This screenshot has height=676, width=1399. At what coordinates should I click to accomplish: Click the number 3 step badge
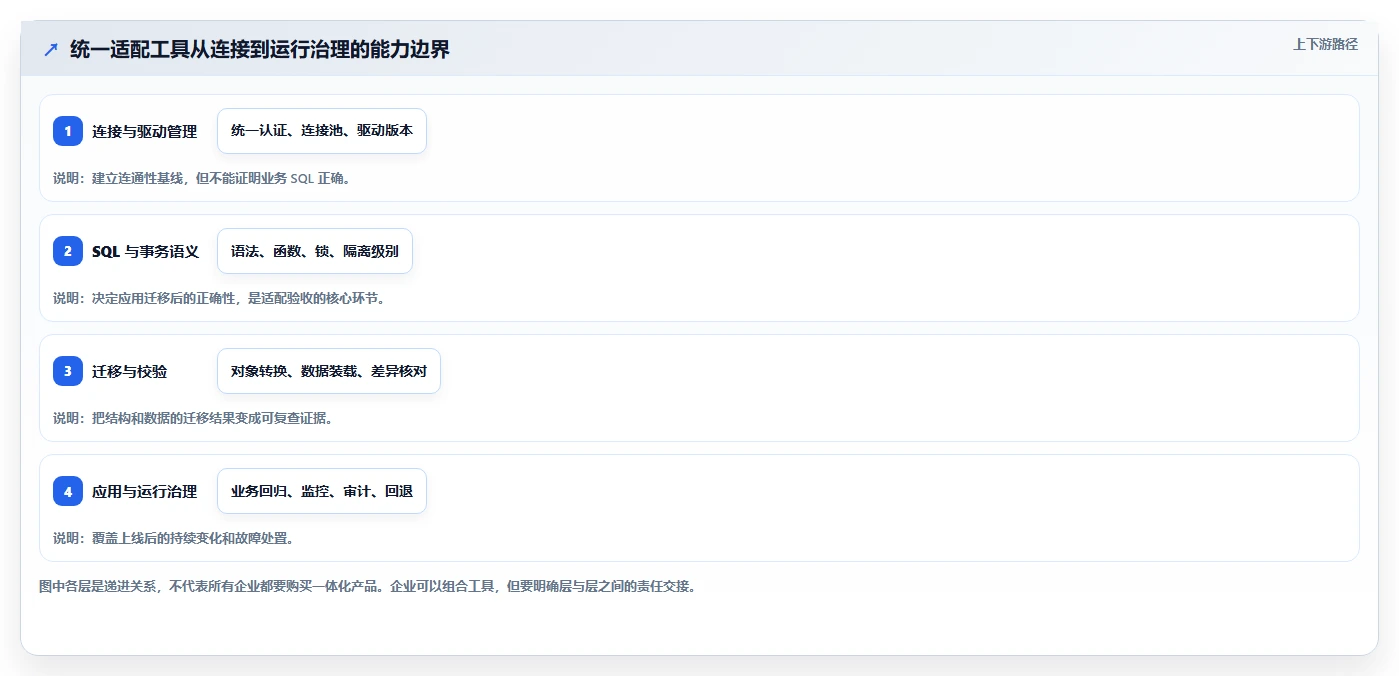(x=68, y=371)
